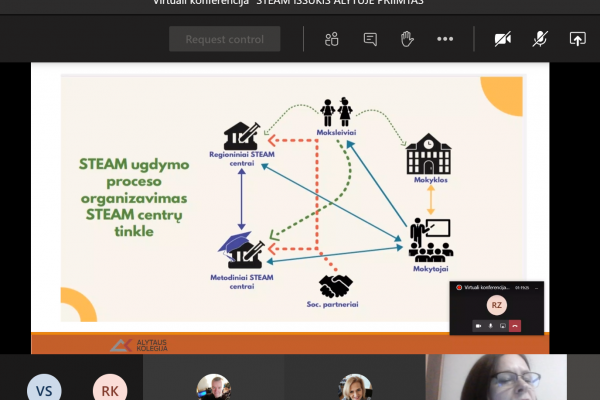Toggle microphone in the small call window

coord(491,326)
